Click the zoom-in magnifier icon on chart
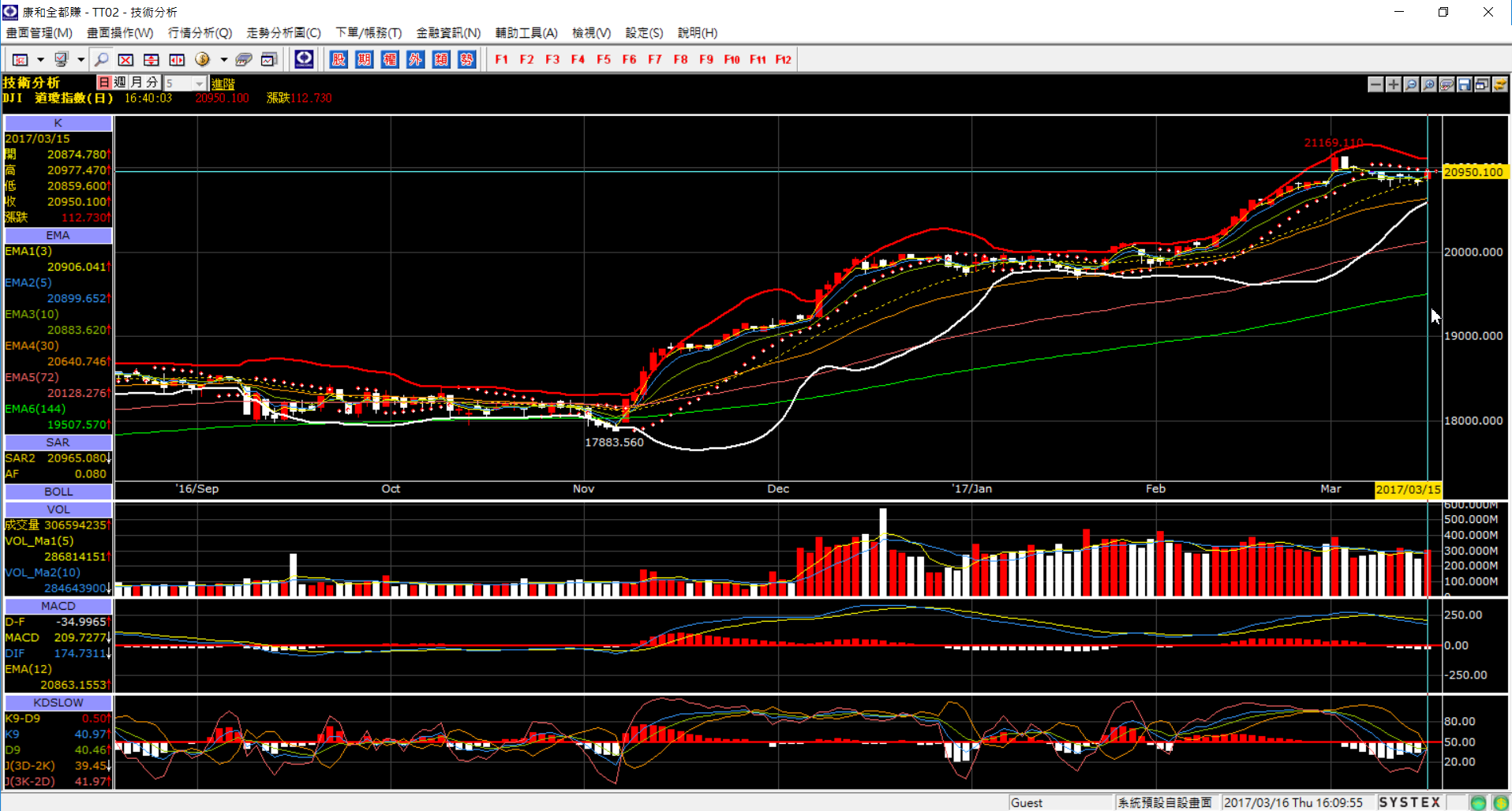 pos(1429,84)
